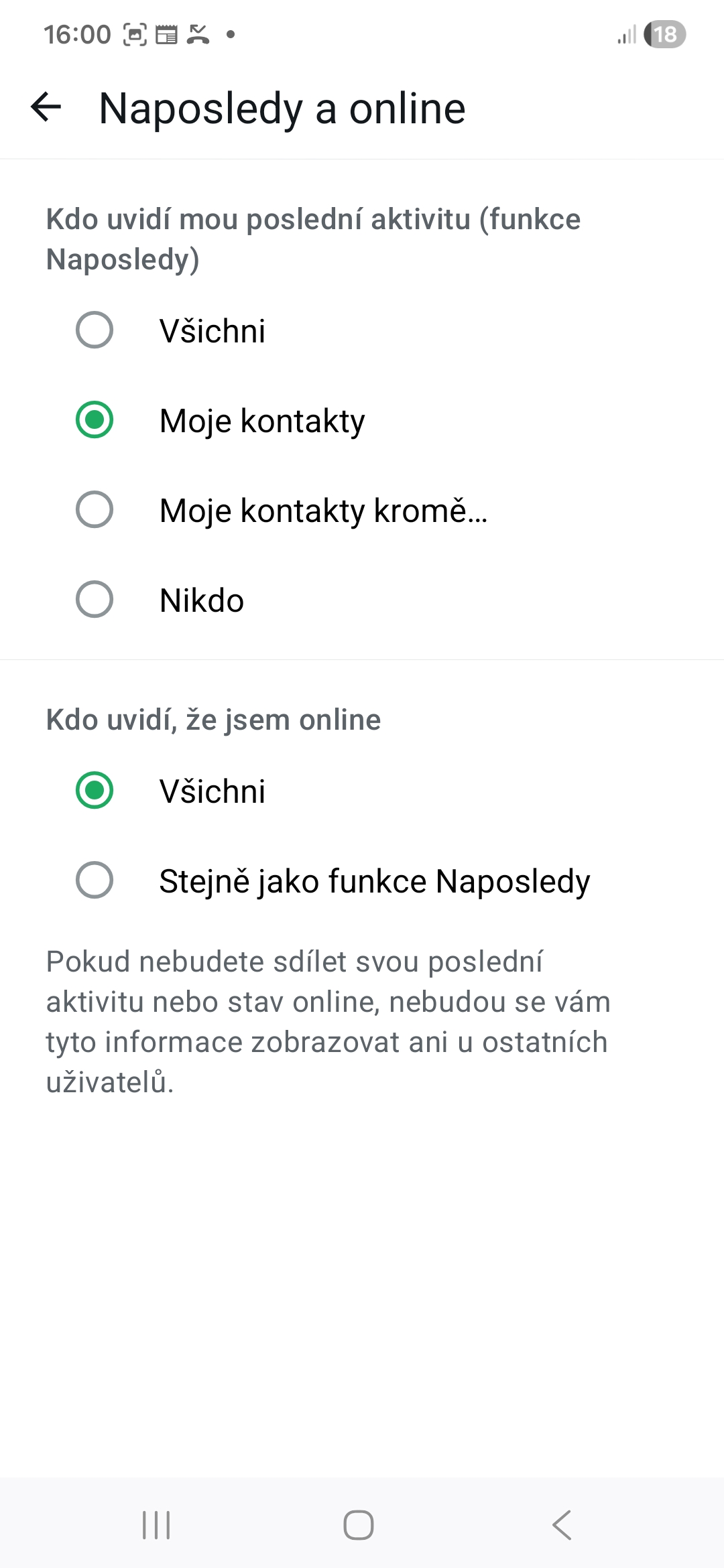Tap the screenshot notification icon
Screen dimensions: 724x1568
point(135,34)
